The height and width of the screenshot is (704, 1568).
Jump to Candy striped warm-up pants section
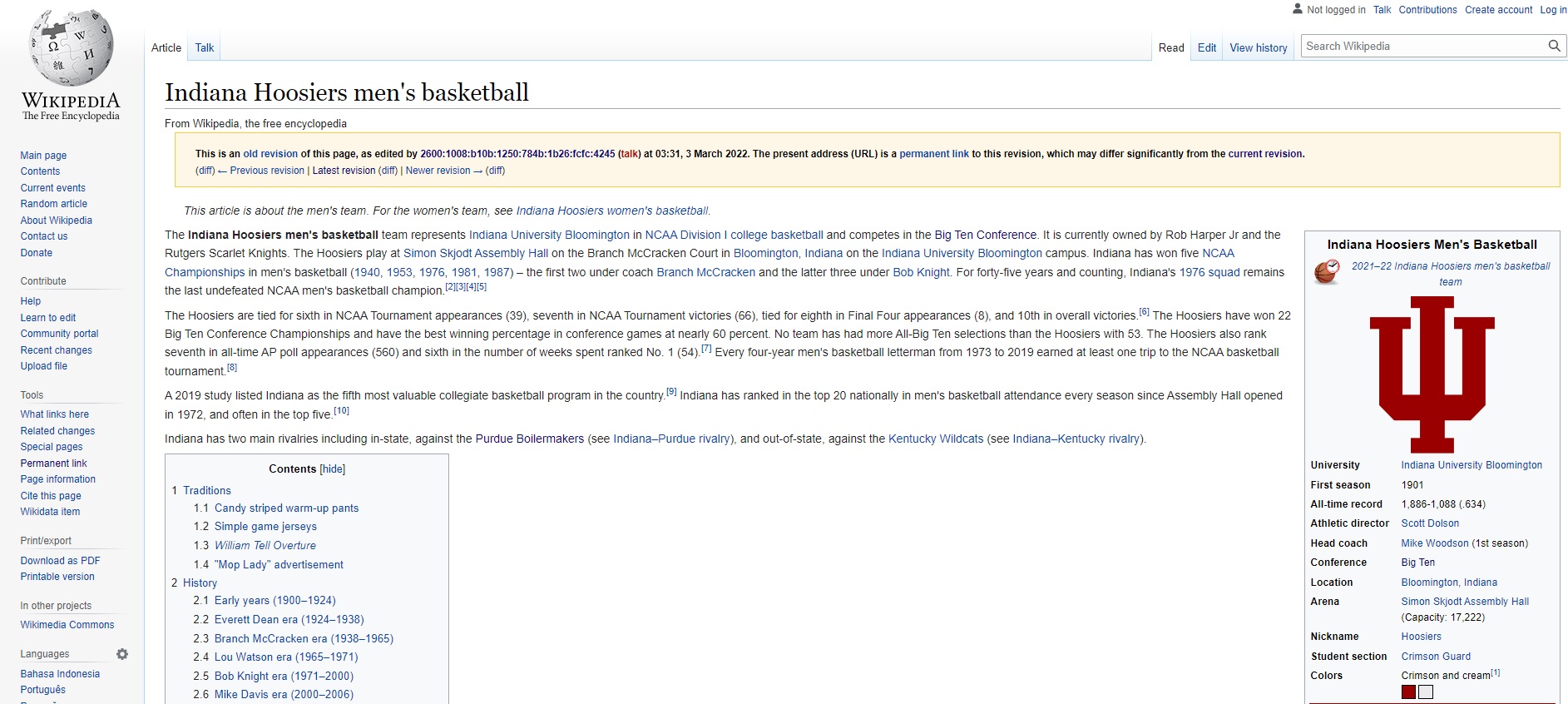click(x=287, y=508)
